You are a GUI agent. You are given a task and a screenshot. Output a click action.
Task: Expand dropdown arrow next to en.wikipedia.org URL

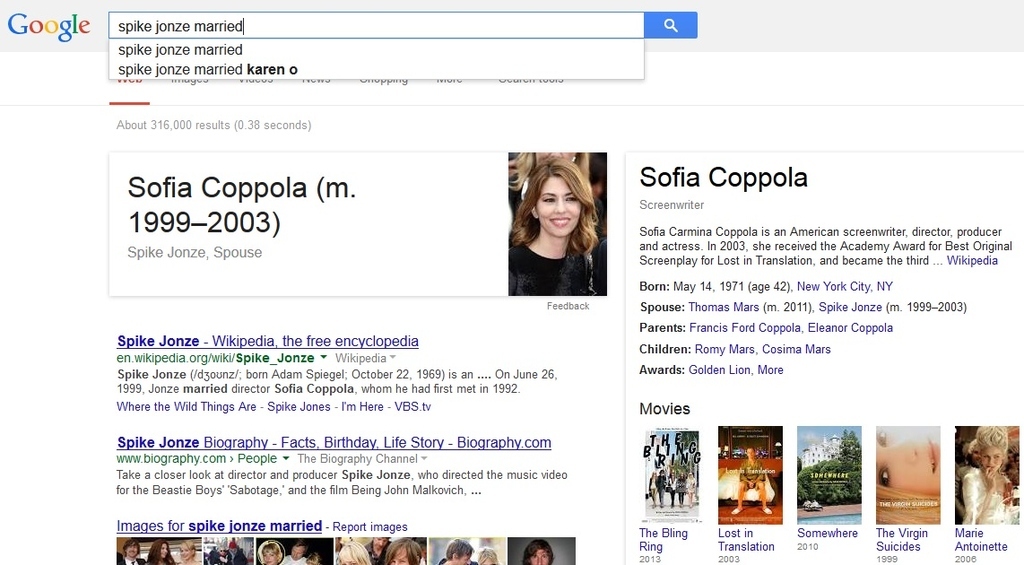pyautogui.click(x=323, y=358)
